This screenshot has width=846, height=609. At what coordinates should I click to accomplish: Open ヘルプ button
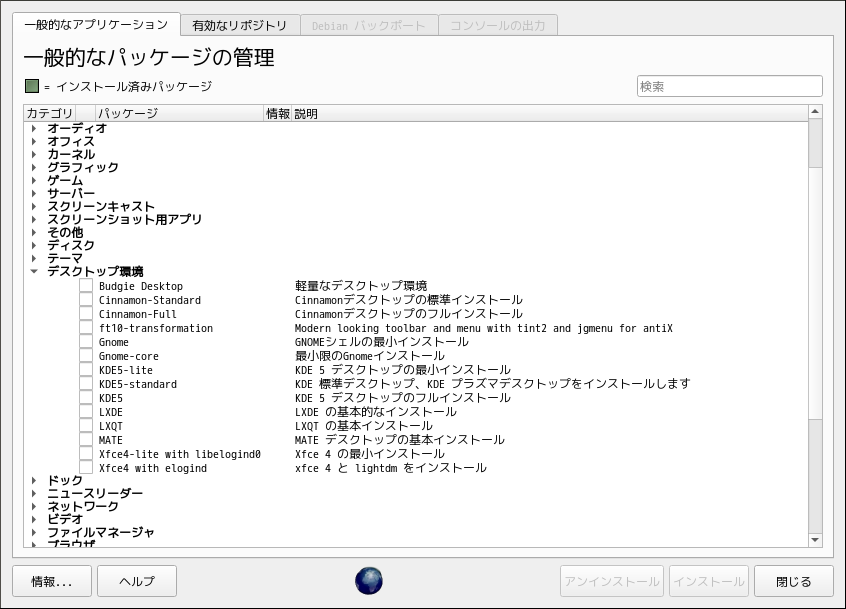coord(137,581)
